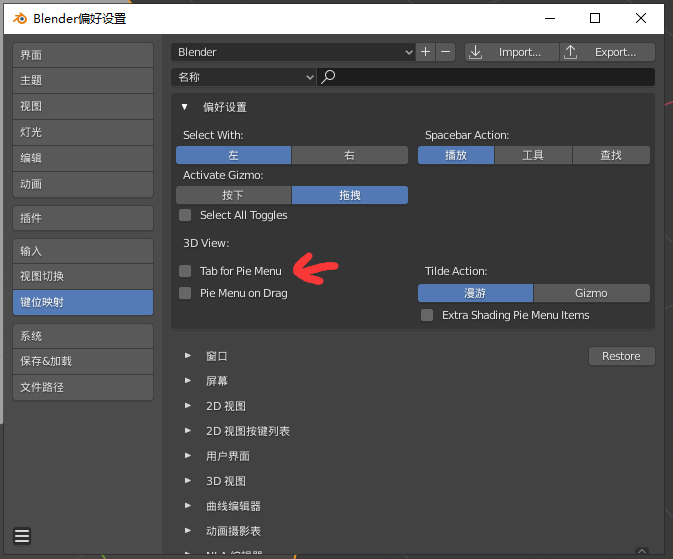Expand the 屏幕 keymap category
The width and height of the screenshot is (673, 559).
pos(188,380)
